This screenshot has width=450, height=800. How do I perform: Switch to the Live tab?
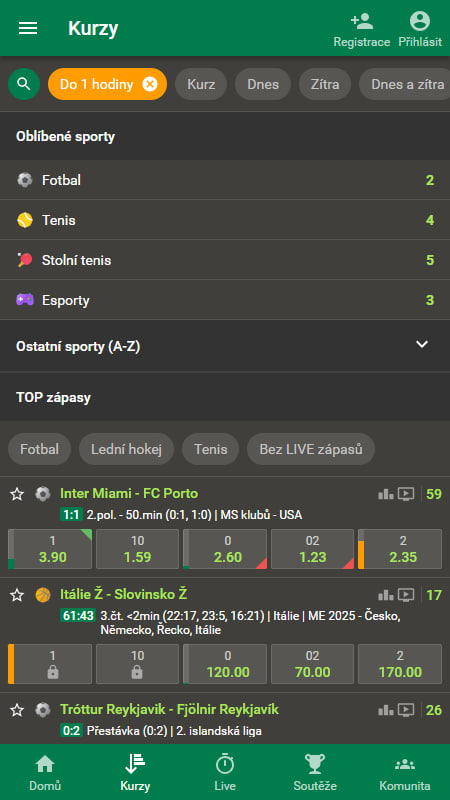pyautogui.click(x=225, y=772)
